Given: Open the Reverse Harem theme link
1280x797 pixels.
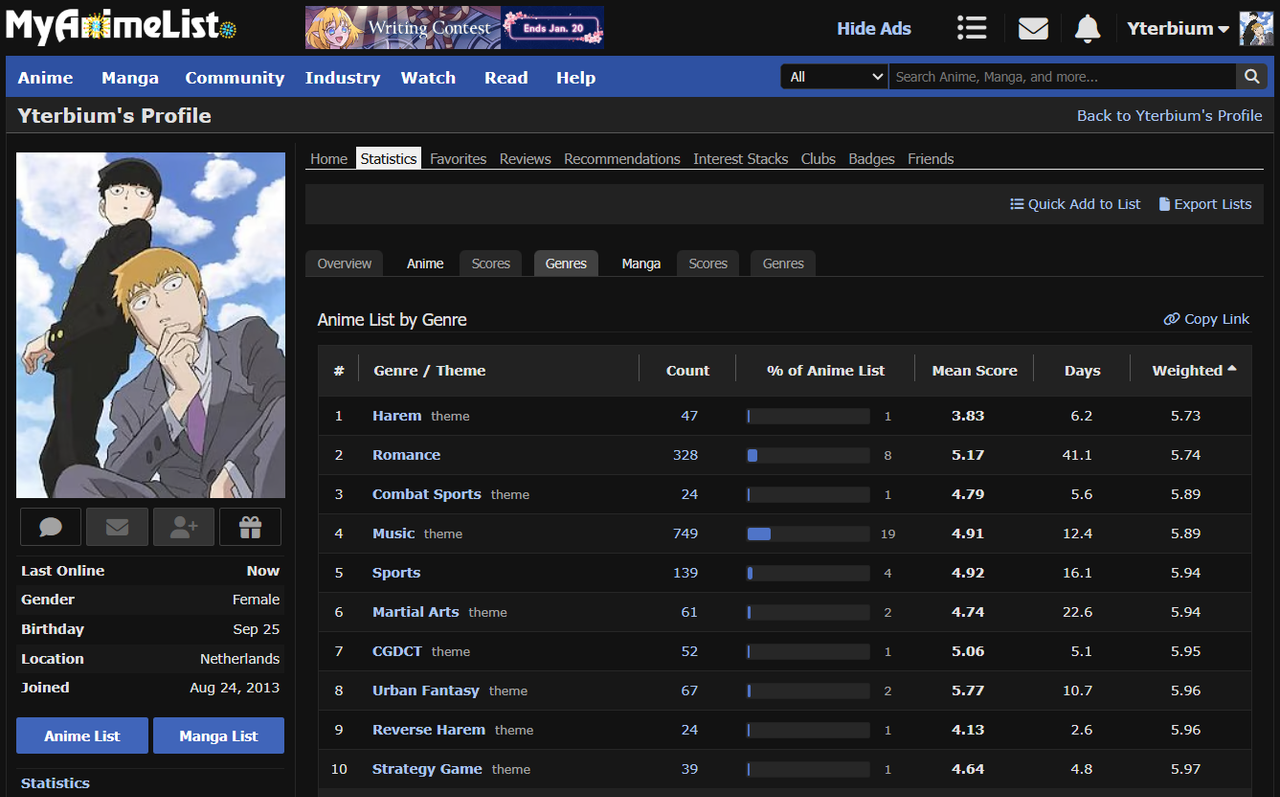Looking at the screenshot, I should [x=429, y=729].
